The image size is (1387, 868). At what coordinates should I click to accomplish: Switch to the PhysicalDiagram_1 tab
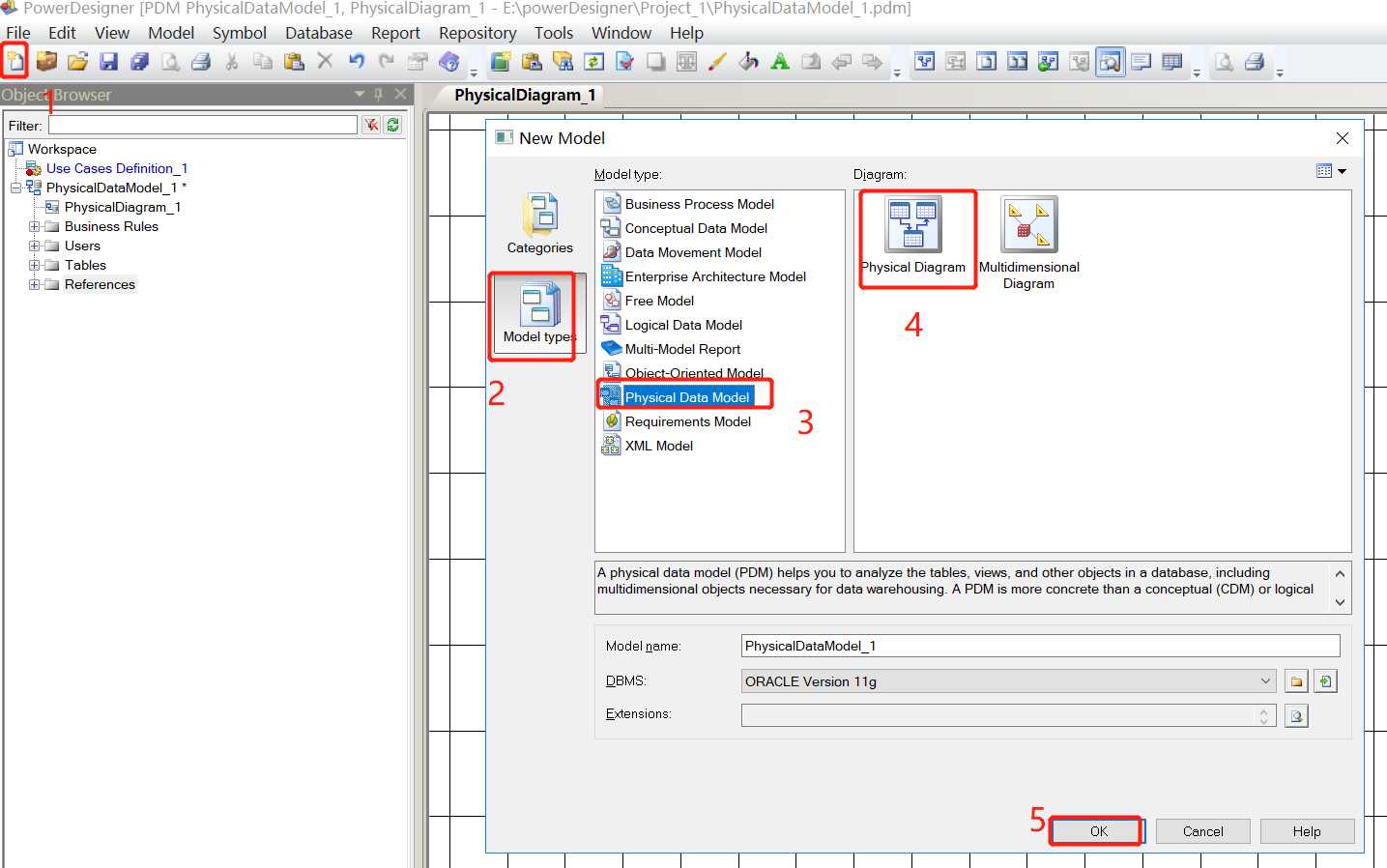click(x=525, y=95)
